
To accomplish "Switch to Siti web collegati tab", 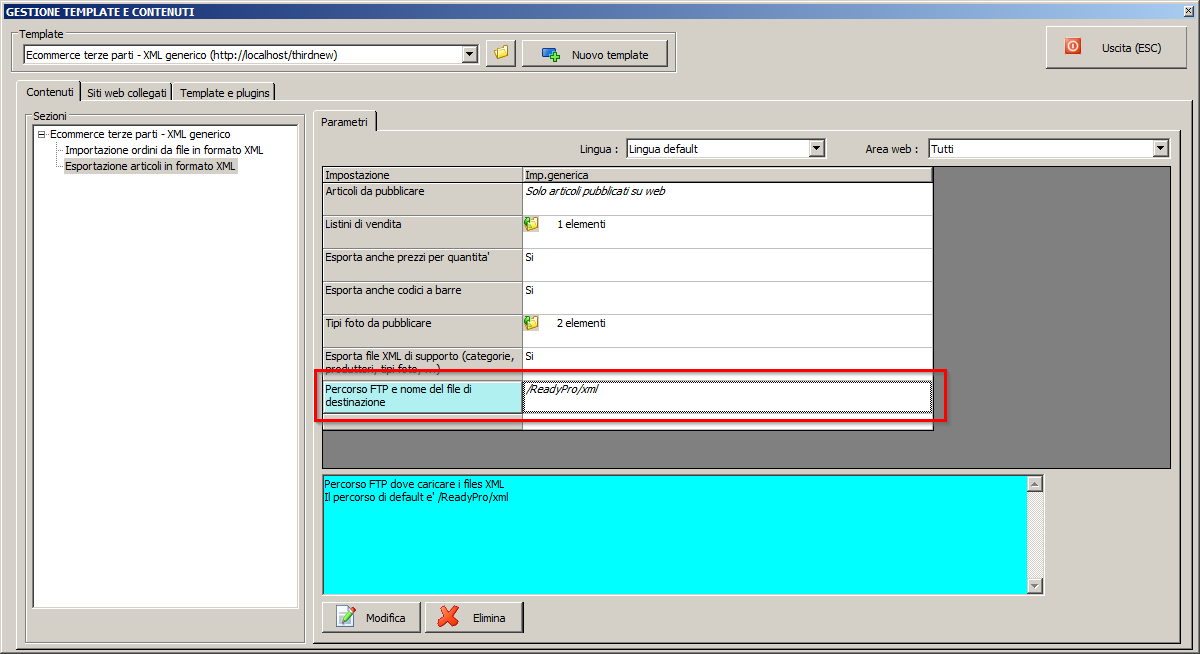I will 127,92.
